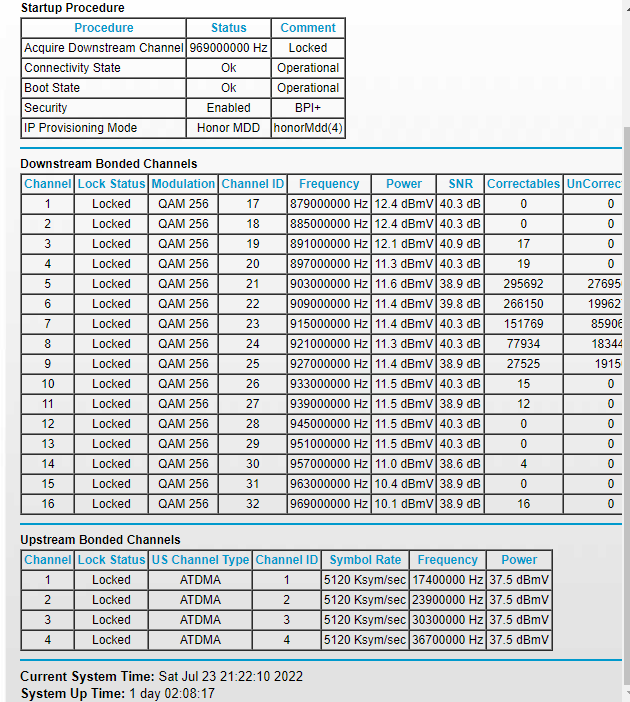630x702 pixels.
Task: Select frequency 897000000 Hz cell
Action: coord(329,264)
